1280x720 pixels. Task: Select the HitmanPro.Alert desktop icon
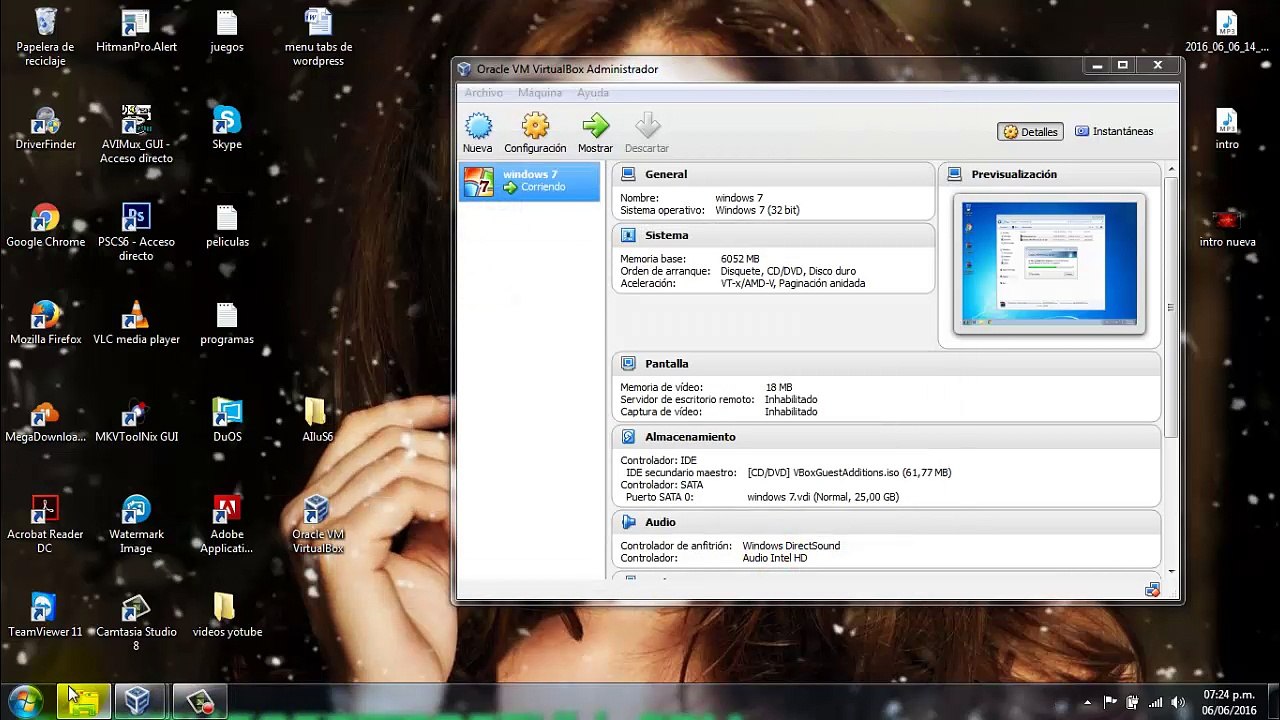pos(136,21)
